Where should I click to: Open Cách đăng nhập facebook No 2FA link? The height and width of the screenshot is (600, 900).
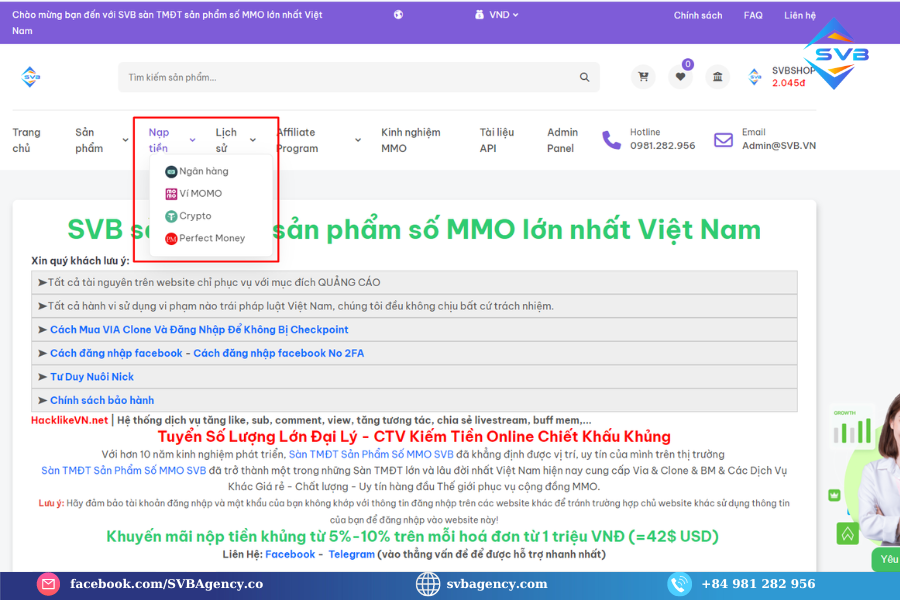tap(278, 353)
